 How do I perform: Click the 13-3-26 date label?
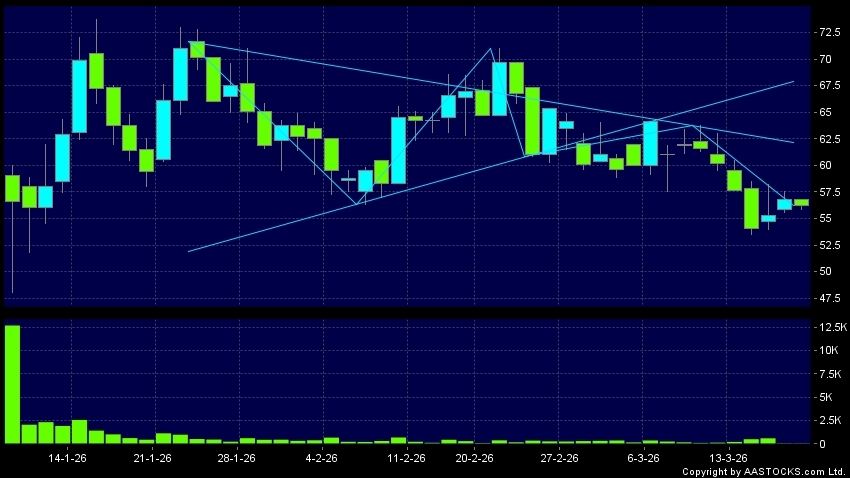[728, 458]
